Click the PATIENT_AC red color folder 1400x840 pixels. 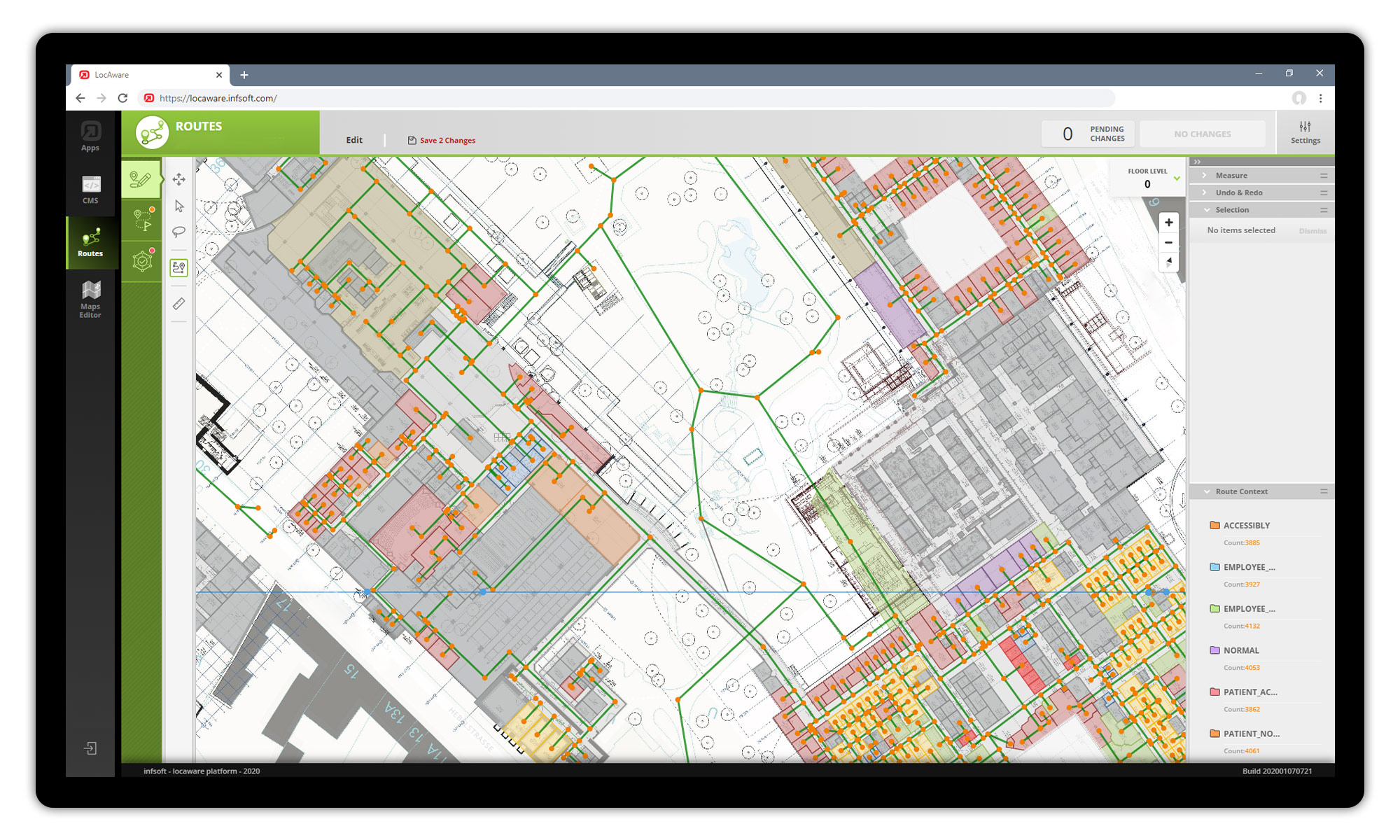(1215, 692)
